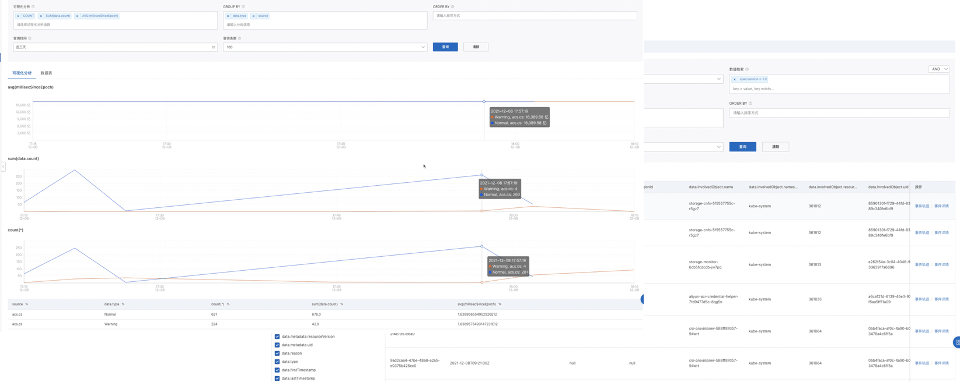960x382 pixels.
Task: Remove the AVG(millisecSinceEpoch) aggregation tag
Action: (x=77, y=15)
